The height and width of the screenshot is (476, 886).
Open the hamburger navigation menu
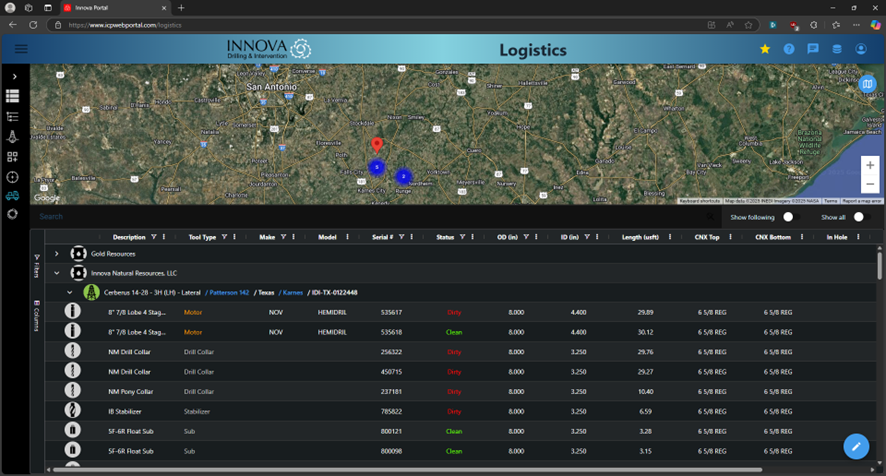click(21, 49)
